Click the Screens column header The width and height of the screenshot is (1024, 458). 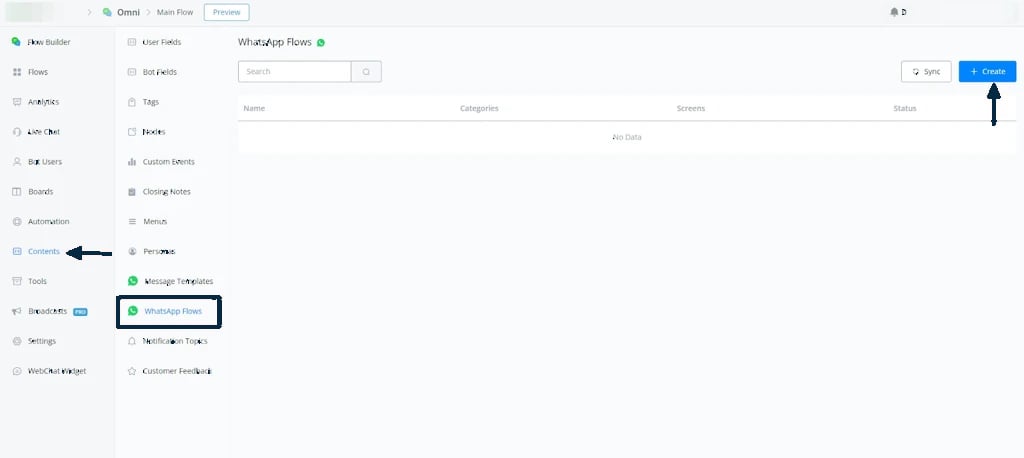691,108
